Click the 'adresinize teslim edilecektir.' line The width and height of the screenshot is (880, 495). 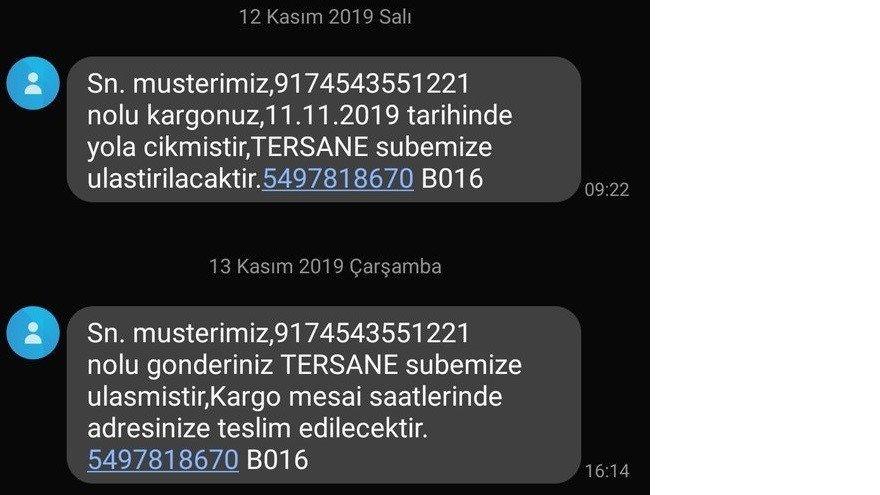pos(258,428)
